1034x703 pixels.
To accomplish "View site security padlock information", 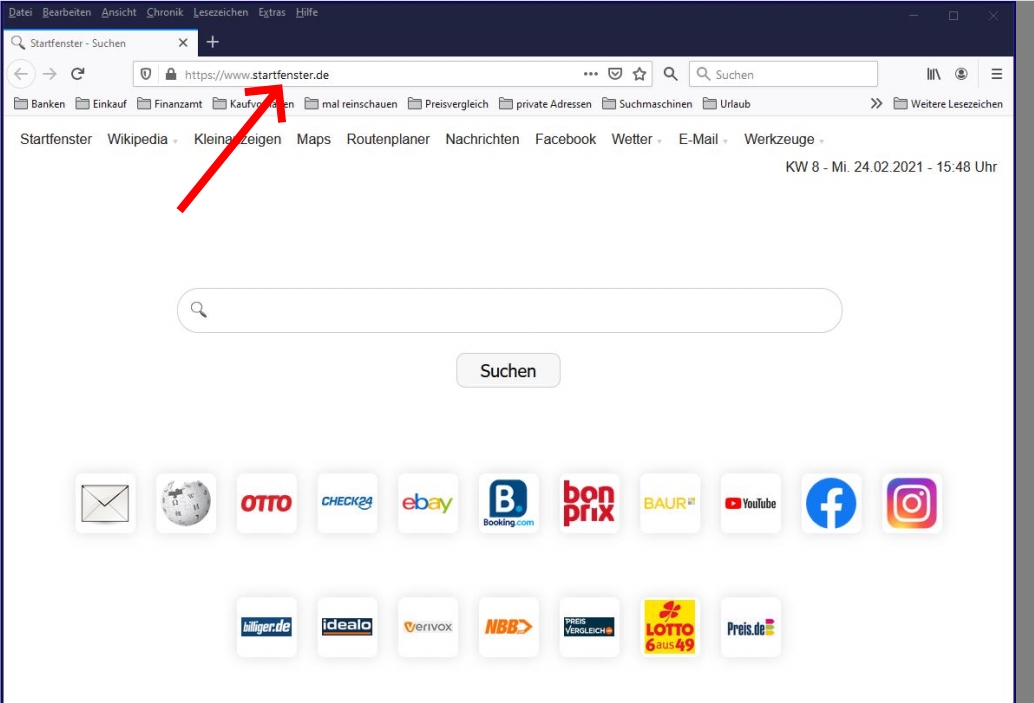I will [x=171, y=74].
